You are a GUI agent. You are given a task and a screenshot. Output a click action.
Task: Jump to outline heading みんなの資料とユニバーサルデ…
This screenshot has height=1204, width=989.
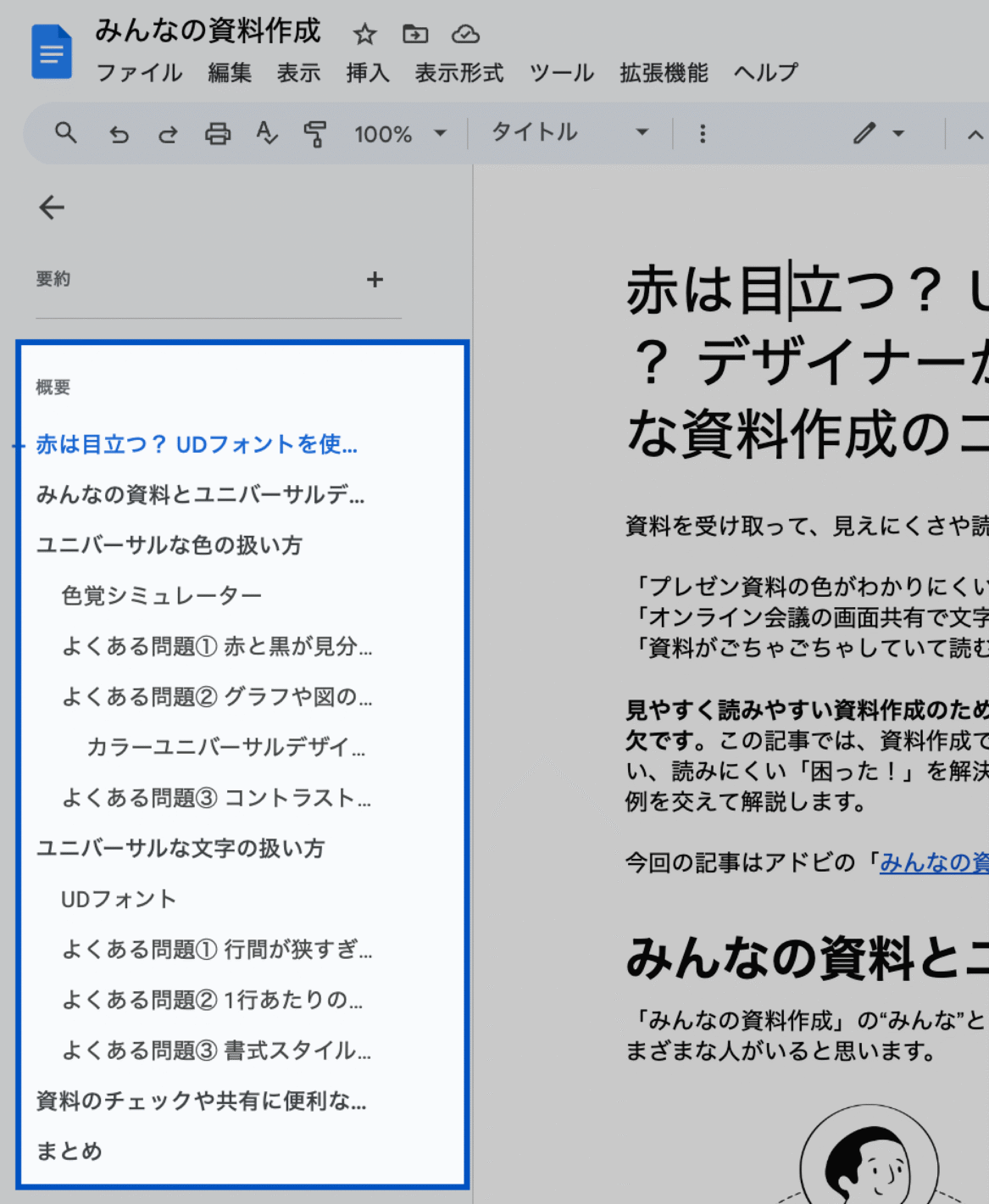click(x=200, y=494)
